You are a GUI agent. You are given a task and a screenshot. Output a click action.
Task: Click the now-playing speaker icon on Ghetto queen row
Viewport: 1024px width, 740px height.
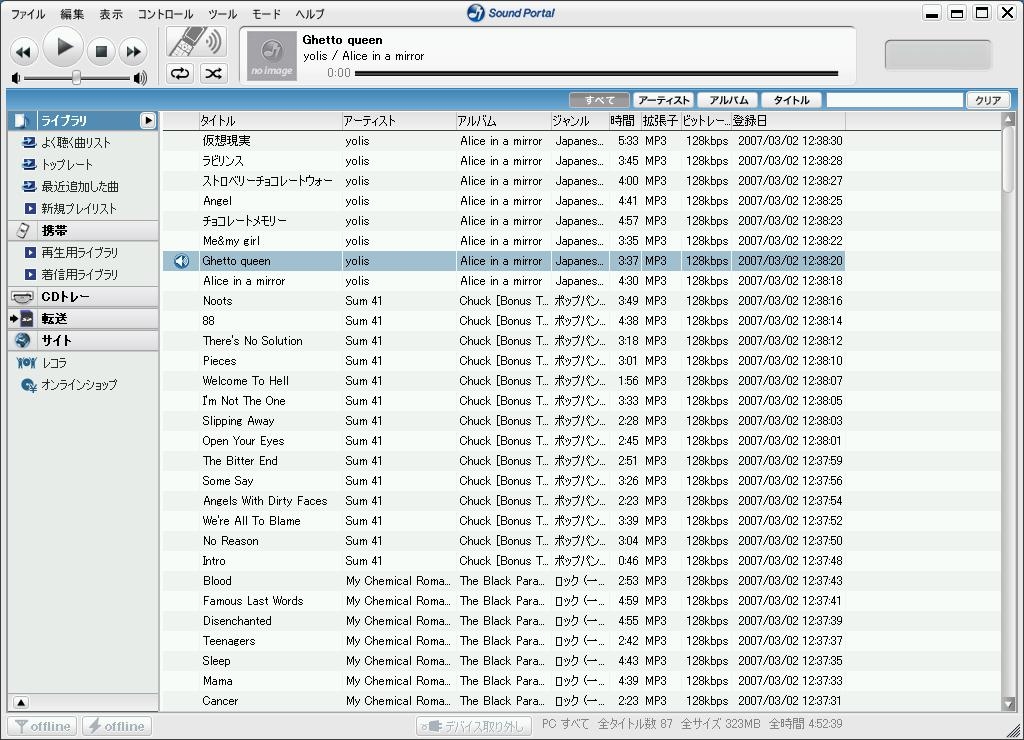coord(182,261)
